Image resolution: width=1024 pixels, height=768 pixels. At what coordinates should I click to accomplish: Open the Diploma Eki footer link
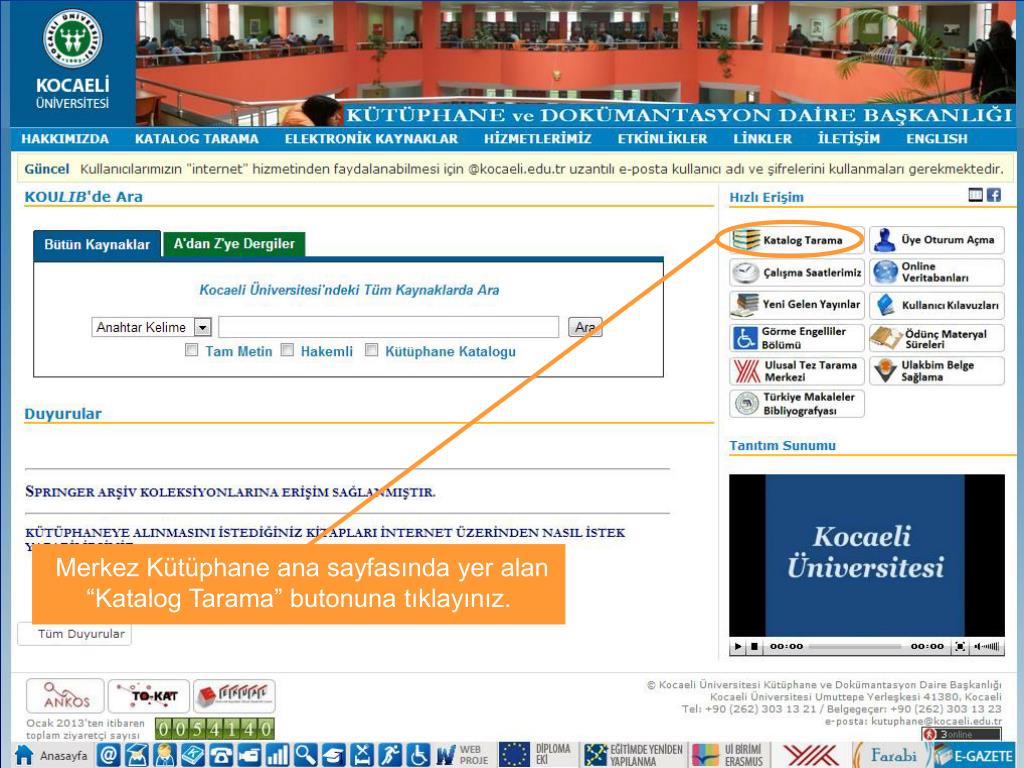pos(536,755)
